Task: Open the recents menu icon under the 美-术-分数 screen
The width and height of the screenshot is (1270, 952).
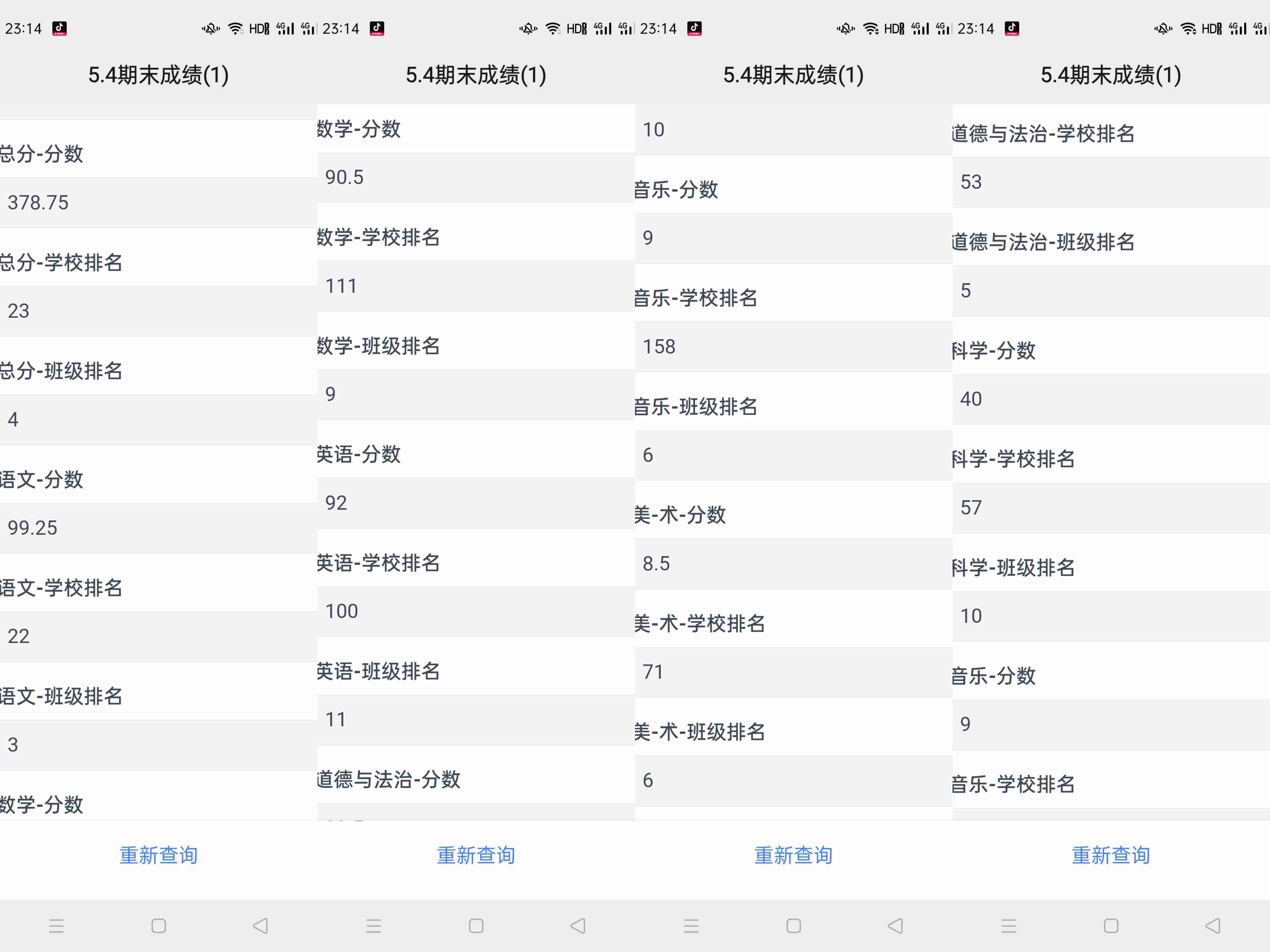Action: (691, 926)
